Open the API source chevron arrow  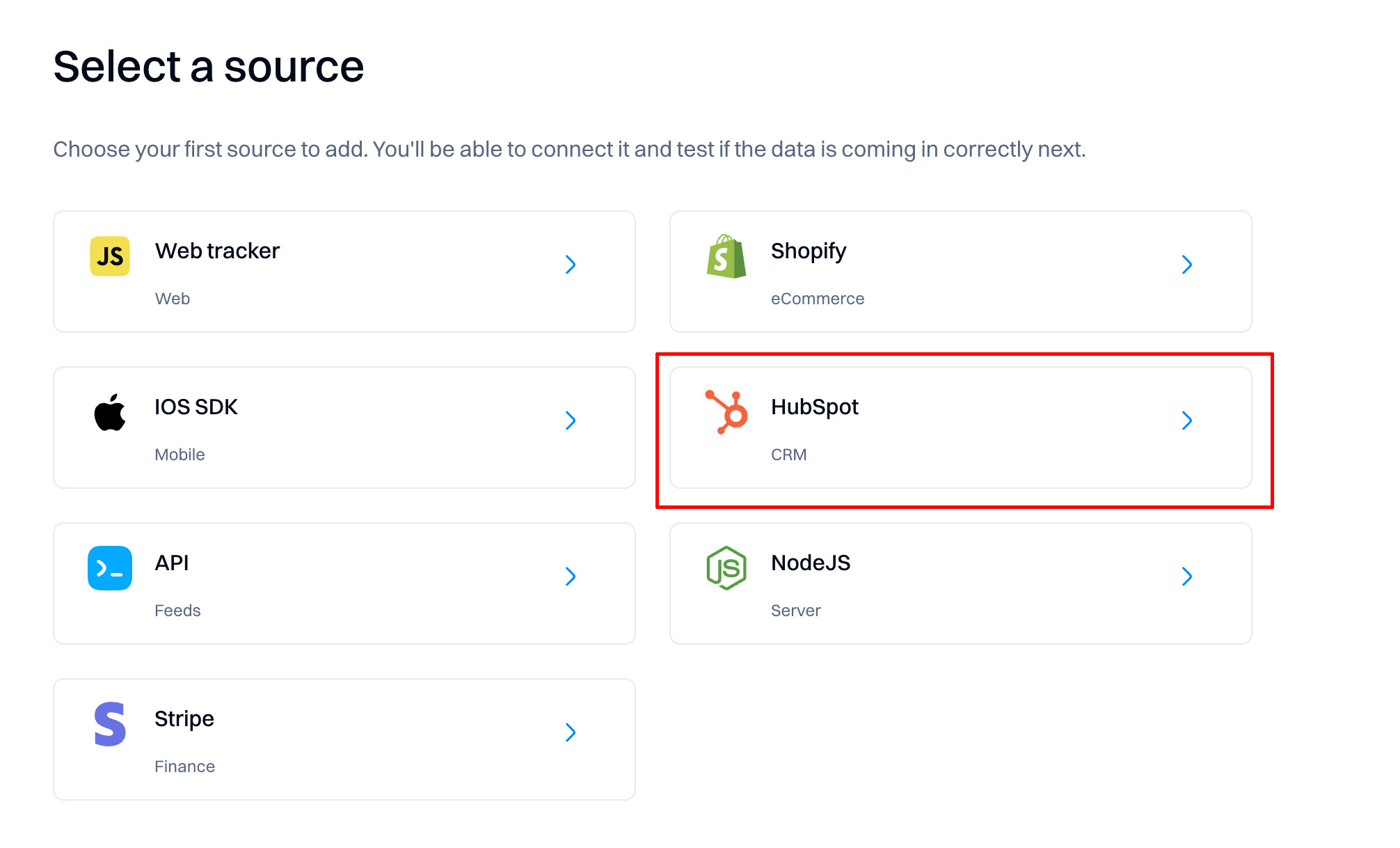571,576
